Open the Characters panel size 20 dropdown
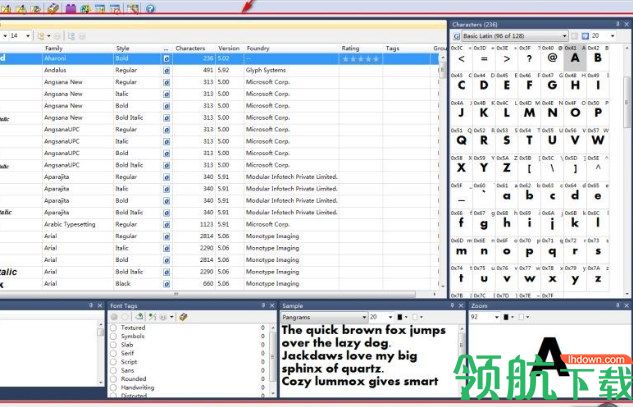Image resolution: width=633 pixels, height=407 pixels. 612,36
